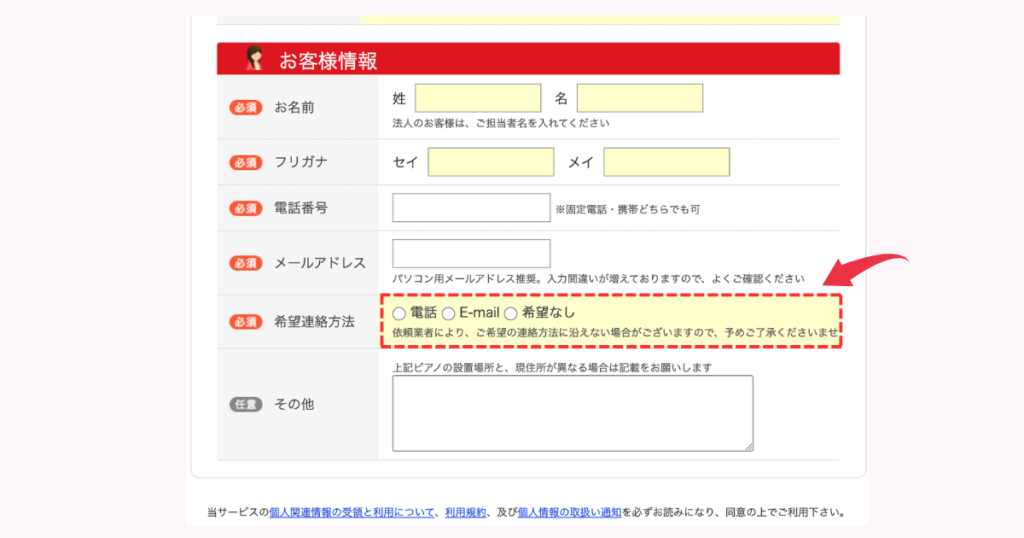This screenshot has height=538, width=1024.
Task: Click the customer avatar icon in red header
Action: coord(254,59)
